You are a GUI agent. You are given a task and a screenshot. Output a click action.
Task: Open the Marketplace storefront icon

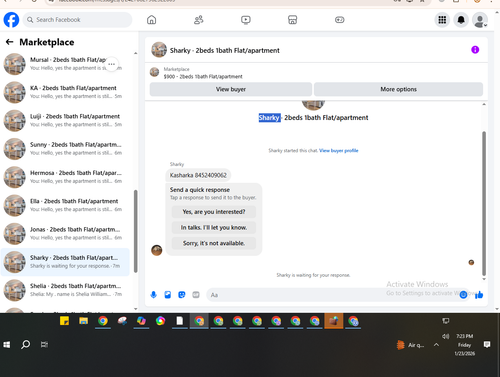[x=292, y=20]
